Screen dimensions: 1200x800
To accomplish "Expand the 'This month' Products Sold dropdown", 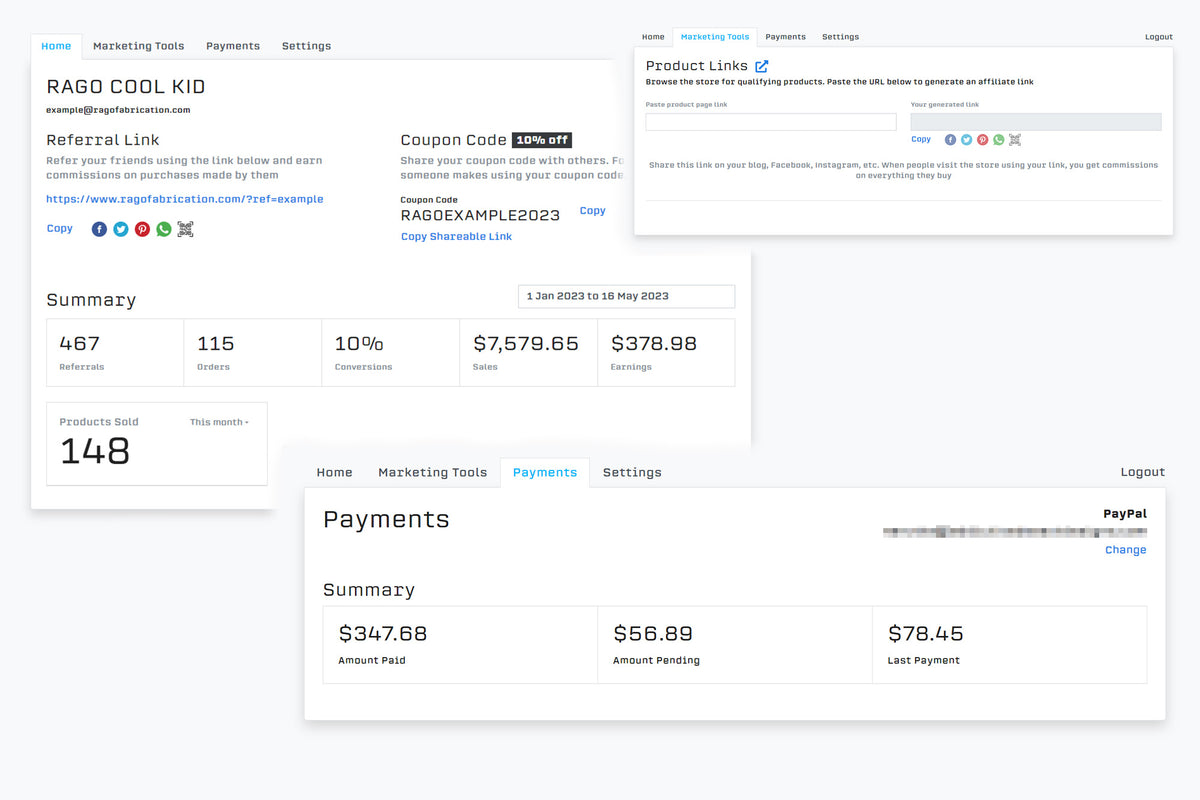I will [219, 422].
